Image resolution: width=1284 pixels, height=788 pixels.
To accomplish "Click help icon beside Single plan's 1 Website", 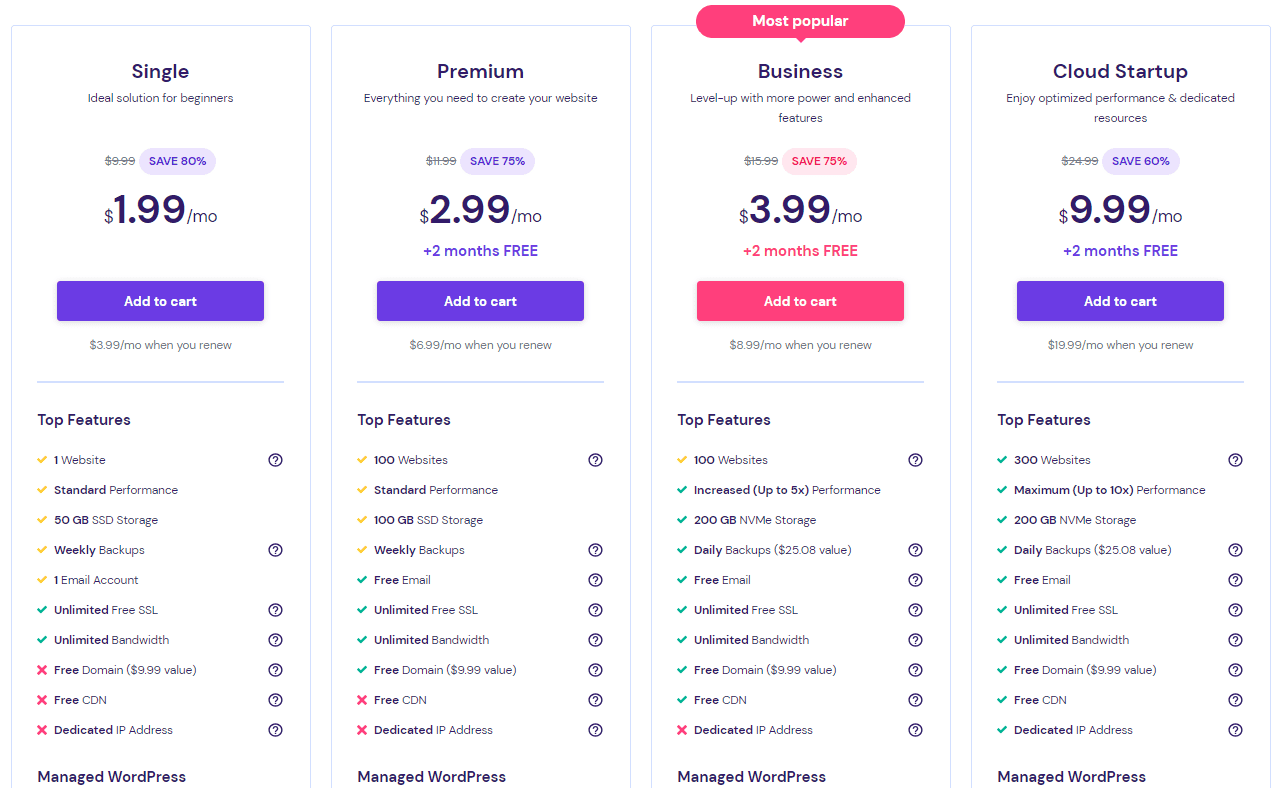I will click(x=275, y=460).
